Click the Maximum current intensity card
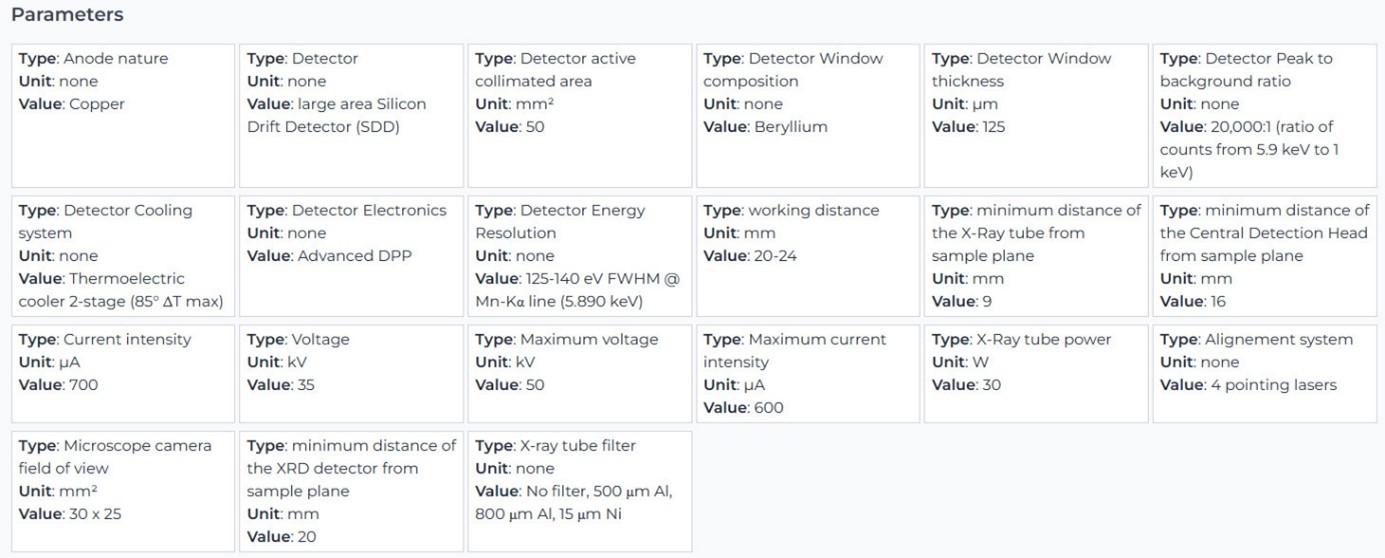Viewport: 1385px width, 558px height. coord(807,373)
